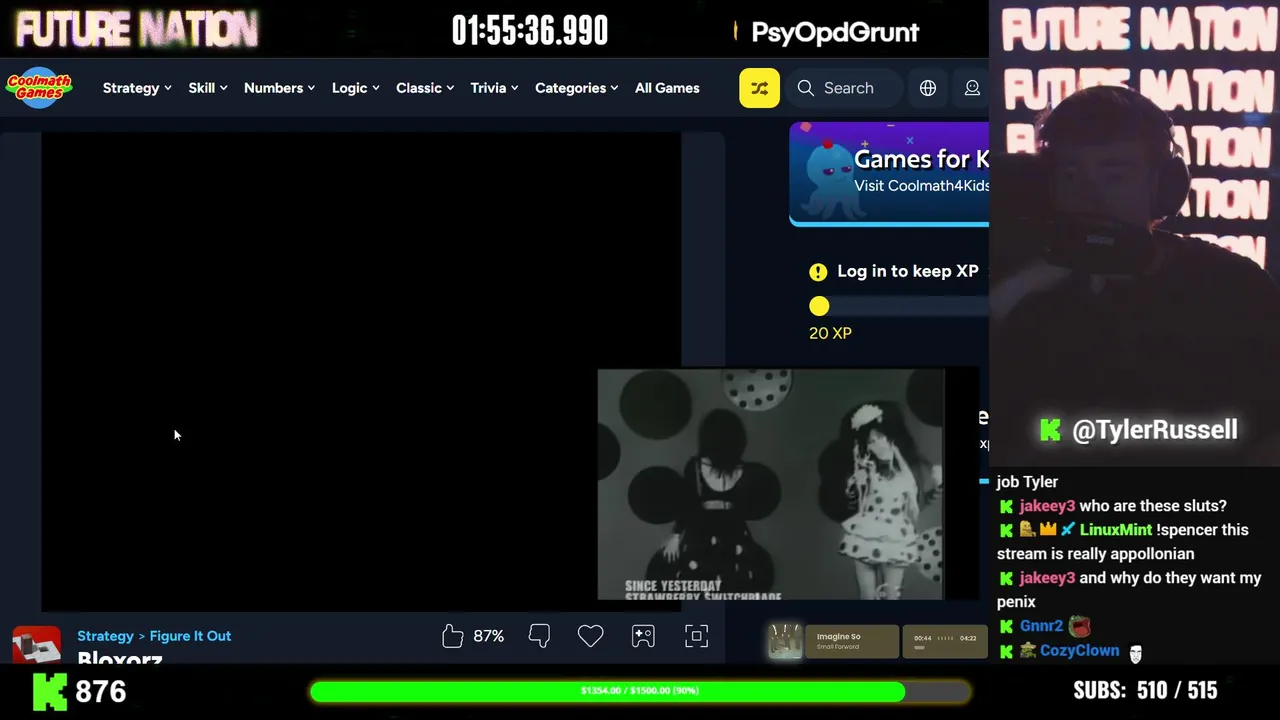Favorite the game with heart icon
Image resolution: width=1280 pixels, height=720 pixels.
[x=591, y=636]
